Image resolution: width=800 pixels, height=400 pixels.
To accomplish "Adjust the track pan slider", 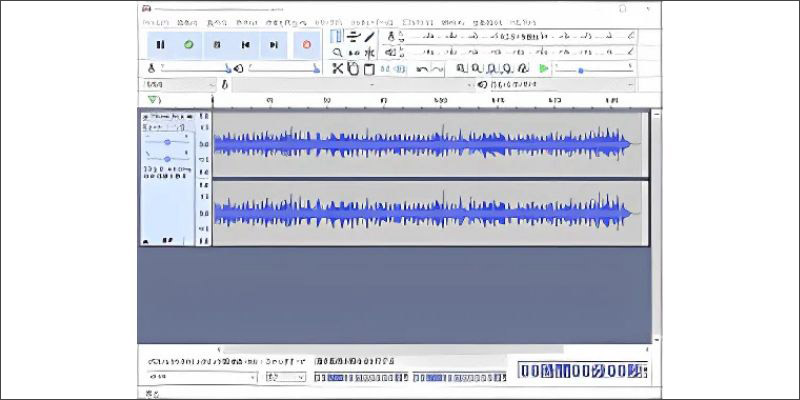I will [167, 159].
